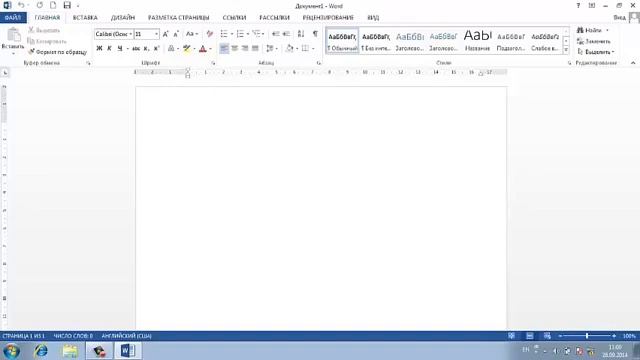Select the Обычный style
640x360 pixels.
tap(342, 41)
